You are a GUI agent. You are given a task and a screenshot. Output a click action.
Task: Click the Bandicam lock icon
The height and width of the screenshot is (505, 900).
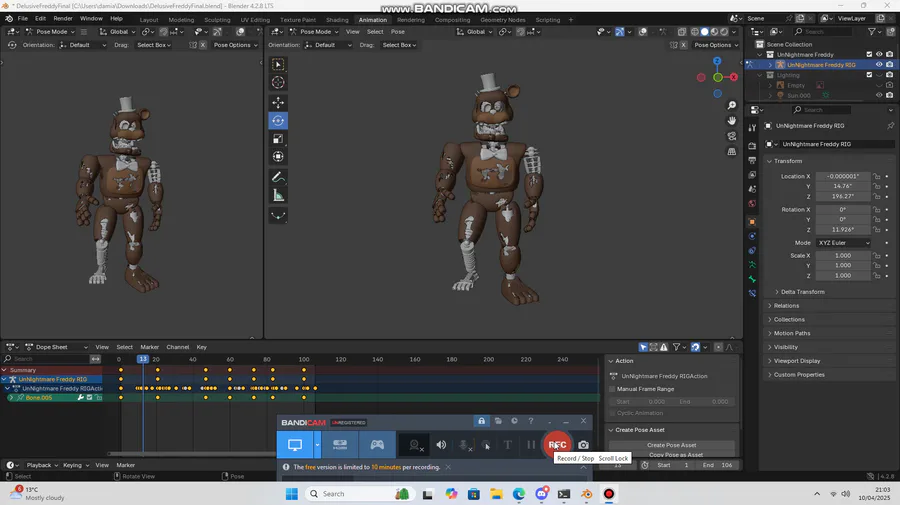click(x=482, y=421)
